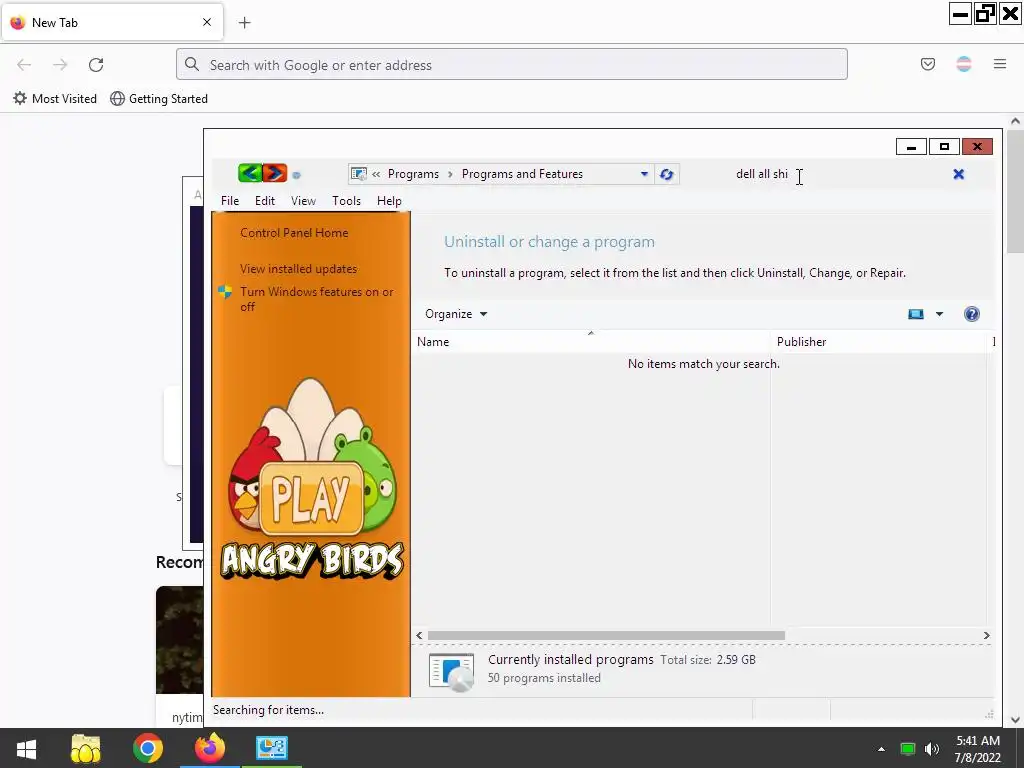
Task: Open the Help menu
Action: 389,201
